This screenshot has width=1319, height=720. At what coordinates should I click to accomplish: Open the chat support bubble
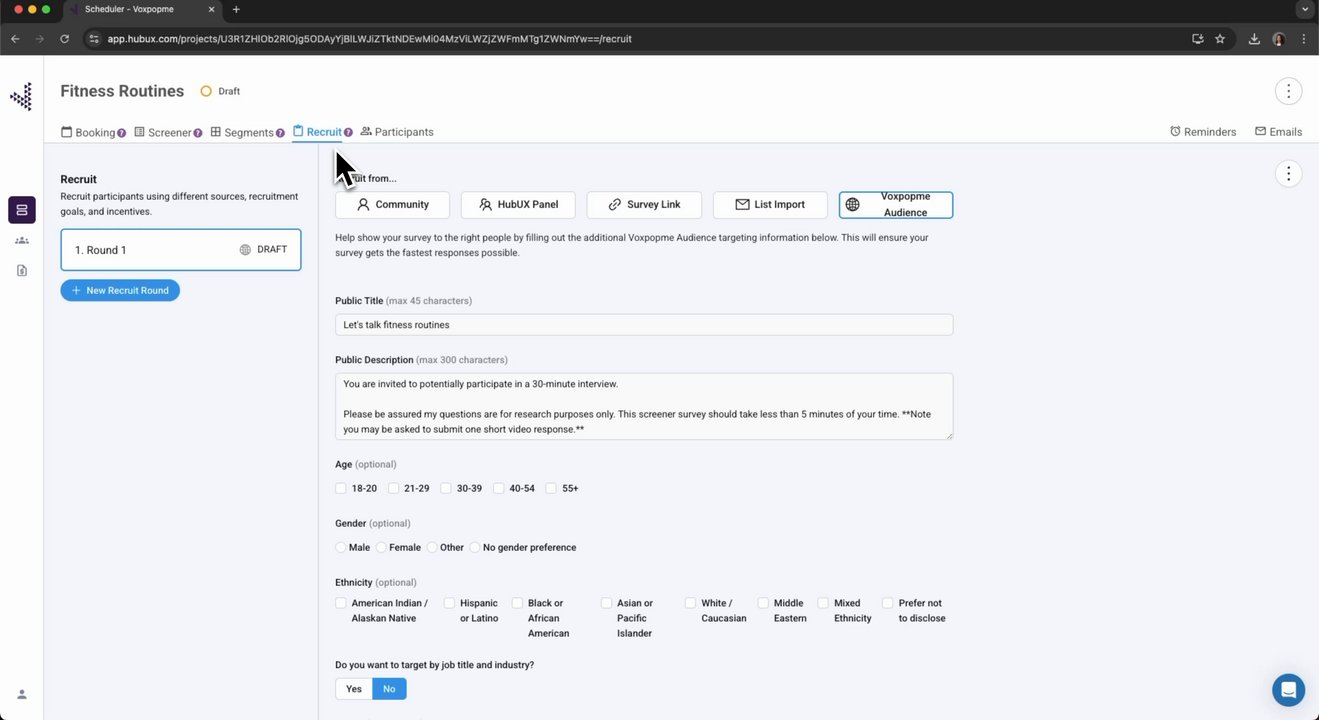point(1288,690)
